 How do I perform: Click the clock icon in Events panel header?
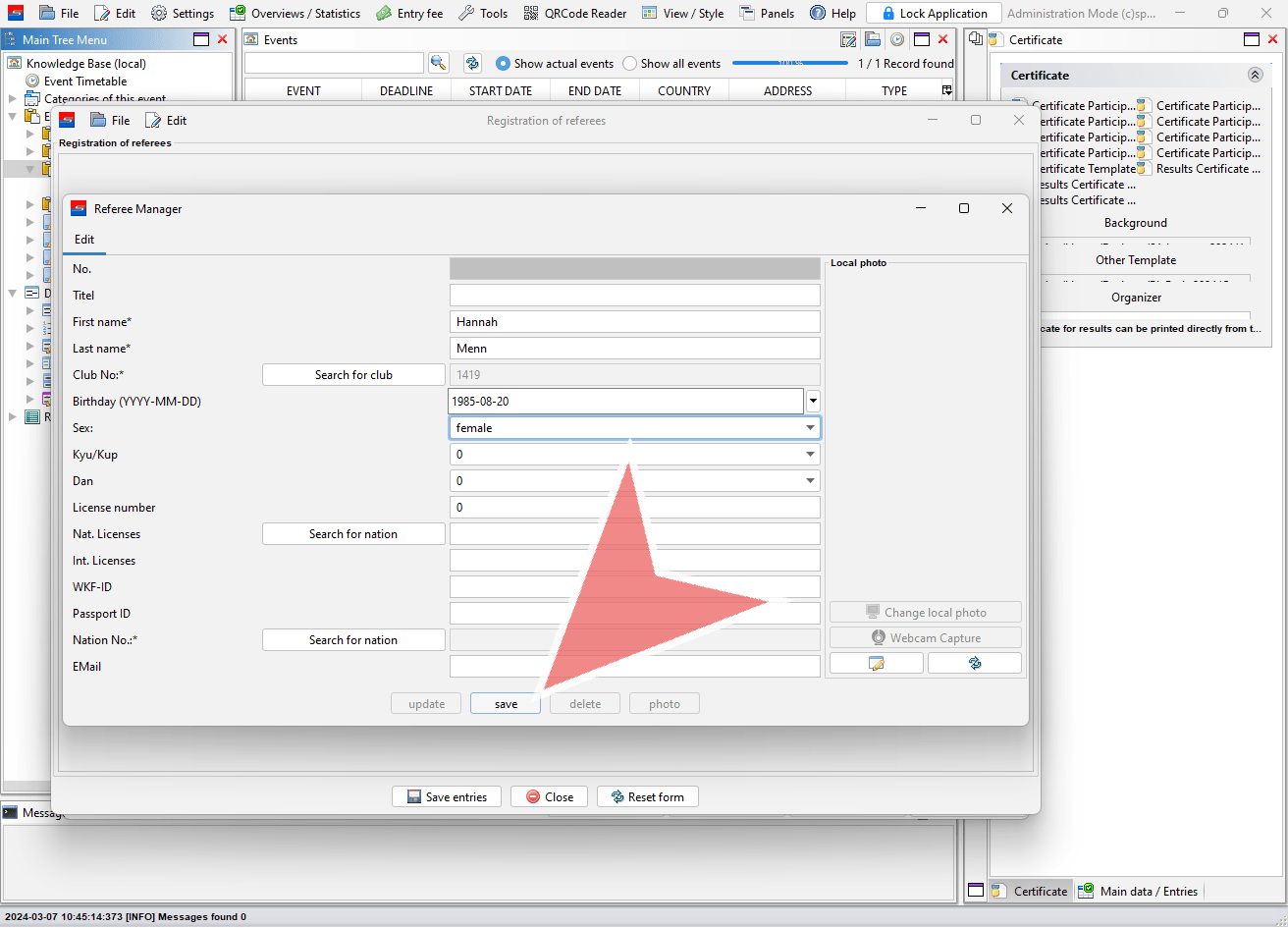pyautogui.click(x=896, y=39)
